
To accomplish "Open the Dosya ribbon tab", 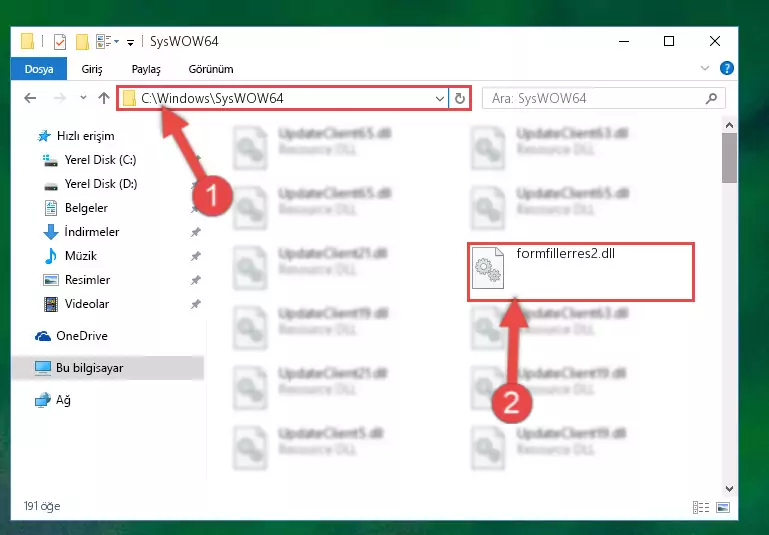I will click(x=39, y=69).
